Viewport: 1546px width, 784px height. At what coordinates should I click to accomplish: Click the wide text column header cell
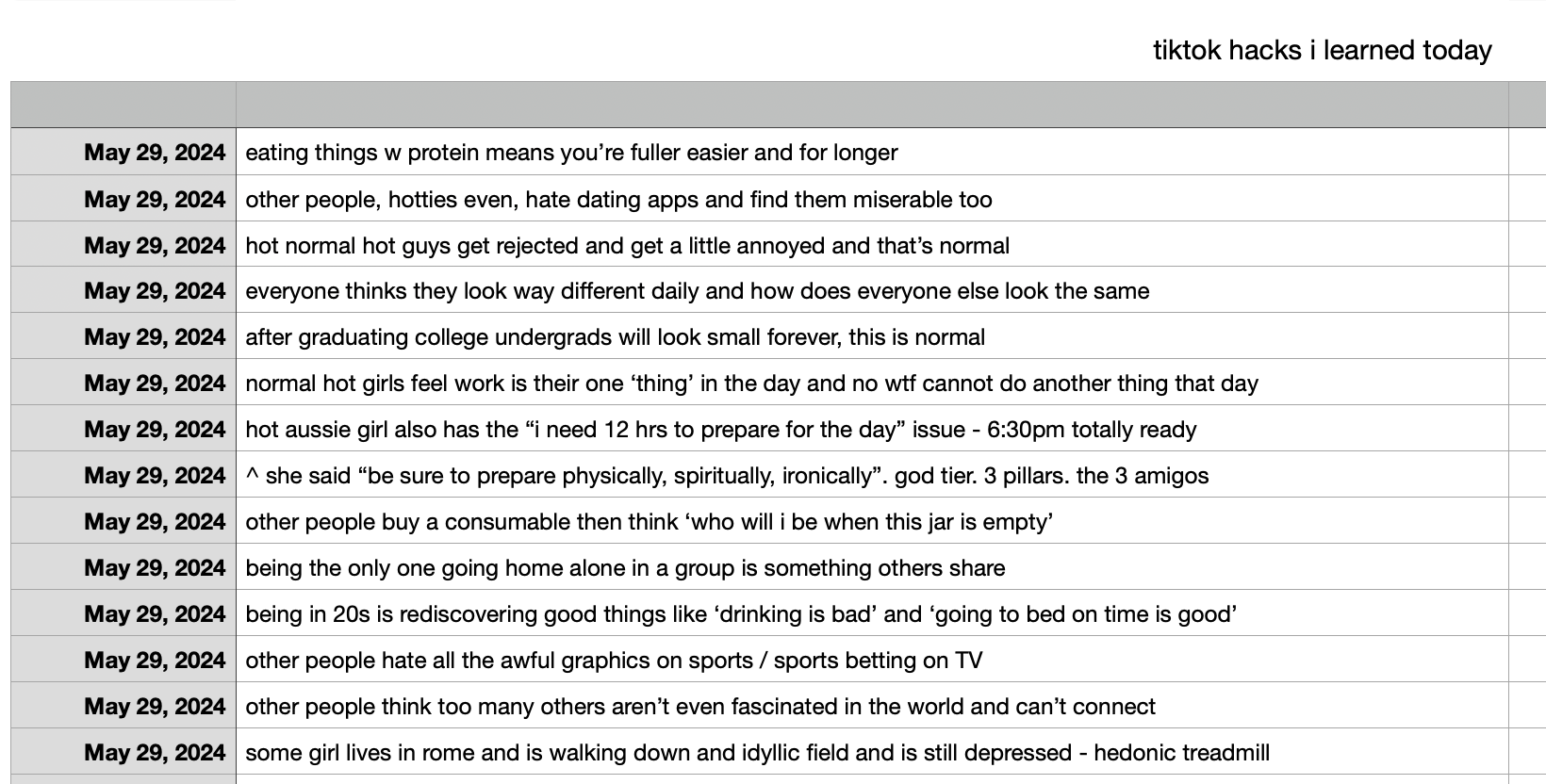pos(872,105)
